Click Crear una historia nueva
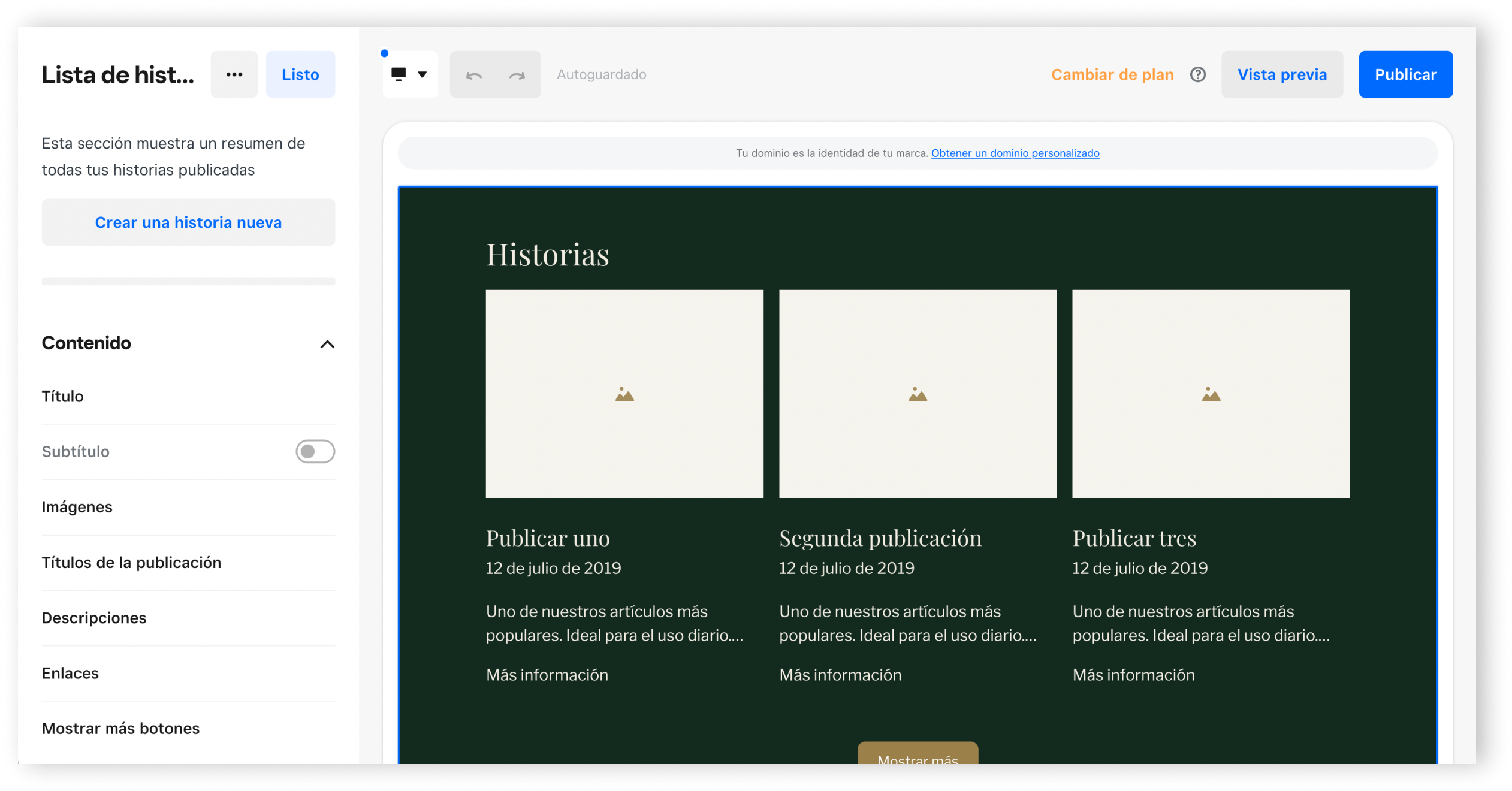The image size is (1512, 791). [x=188, y=222]
